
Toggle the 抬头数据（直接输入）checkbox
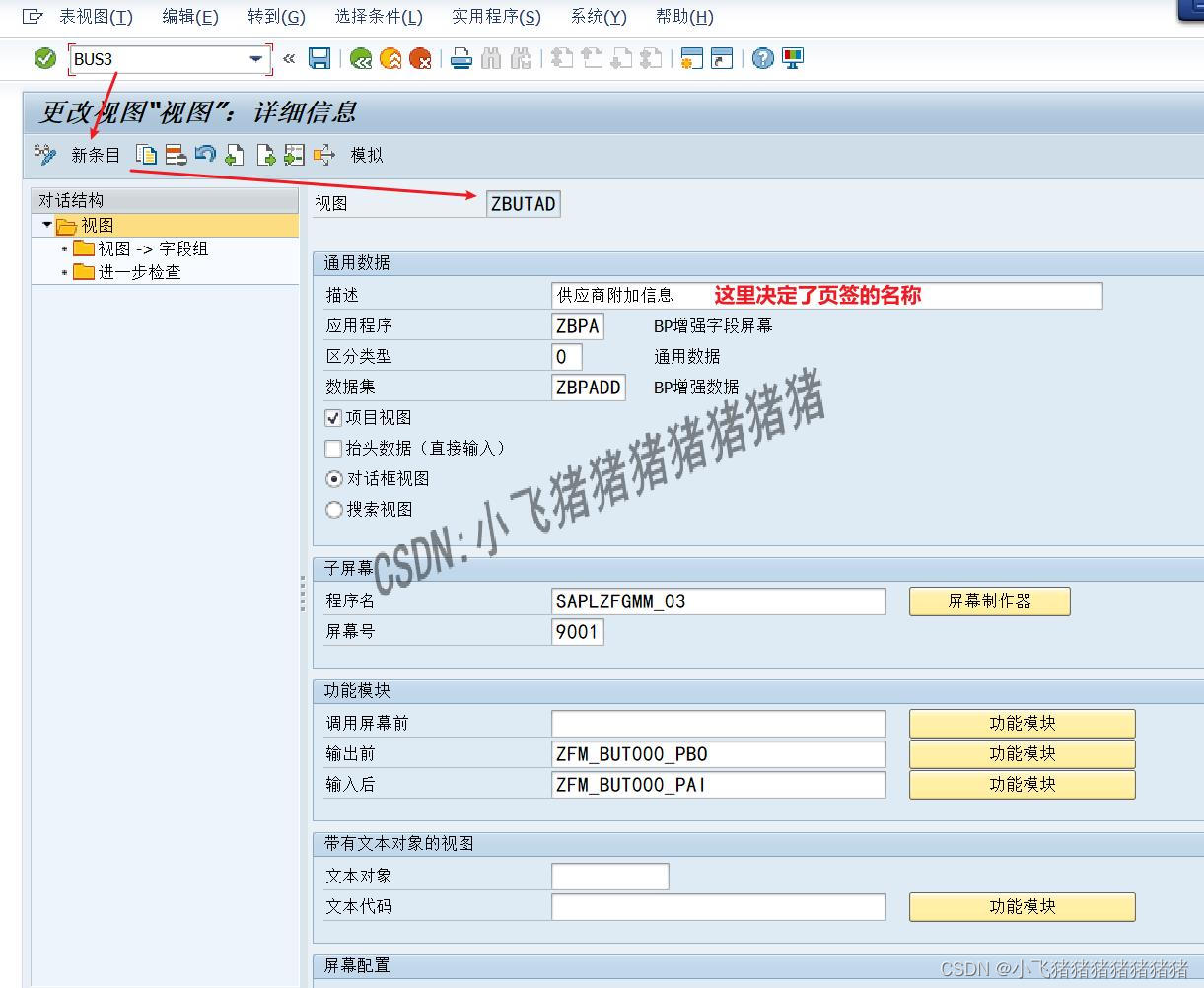point(333,448)
